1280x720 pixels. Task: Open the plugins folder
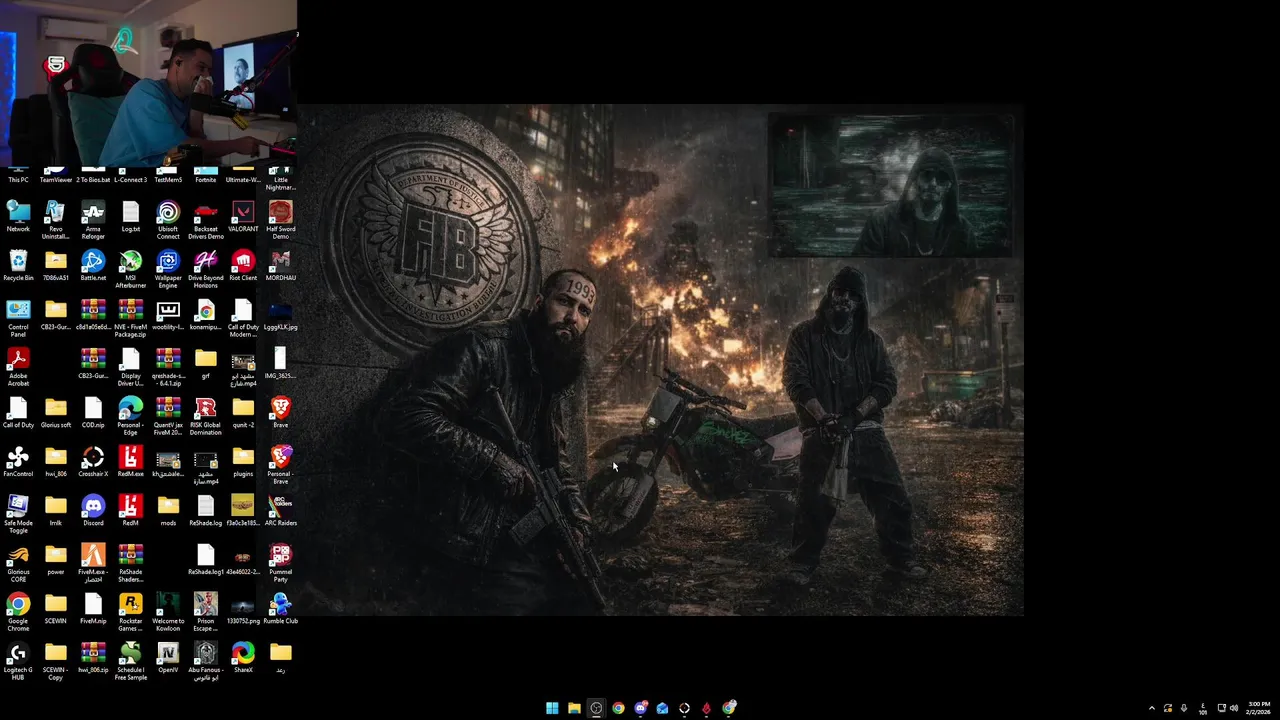pyautogui.click(x=243, y=462)
